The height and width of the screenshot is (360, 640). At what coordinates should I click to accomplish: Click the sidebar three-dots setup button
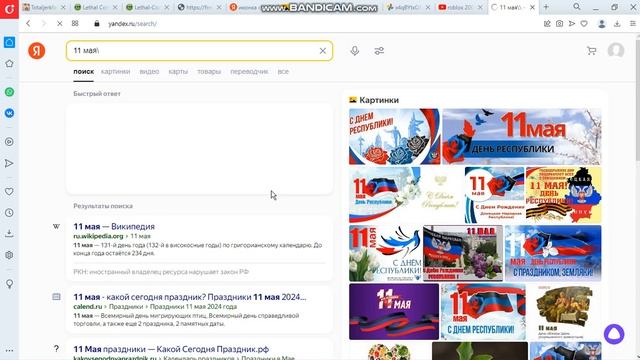click(x=9, y=350)
